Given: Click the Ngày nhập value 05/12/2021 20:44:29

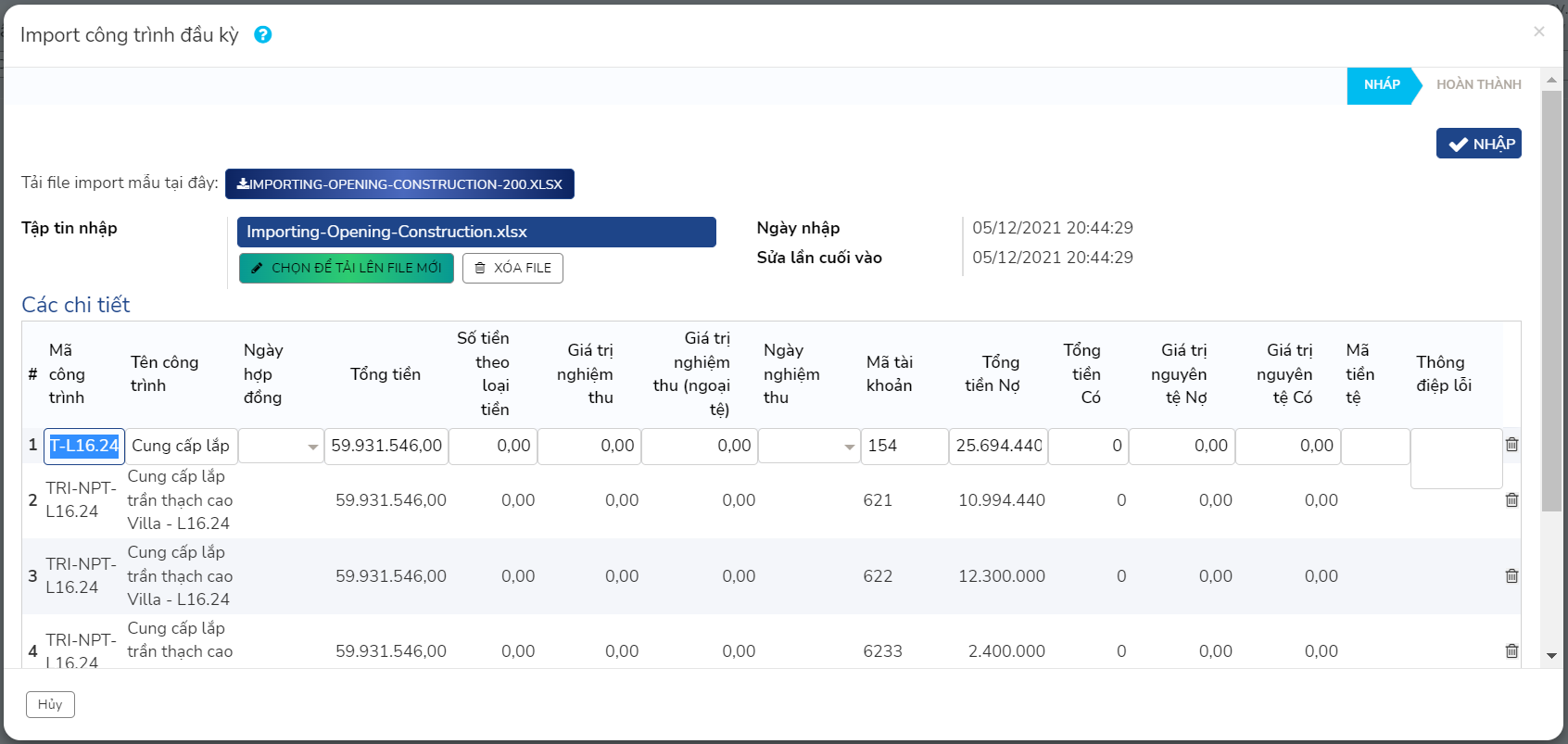Looking at the screenshot, I should coord(1053,228).
